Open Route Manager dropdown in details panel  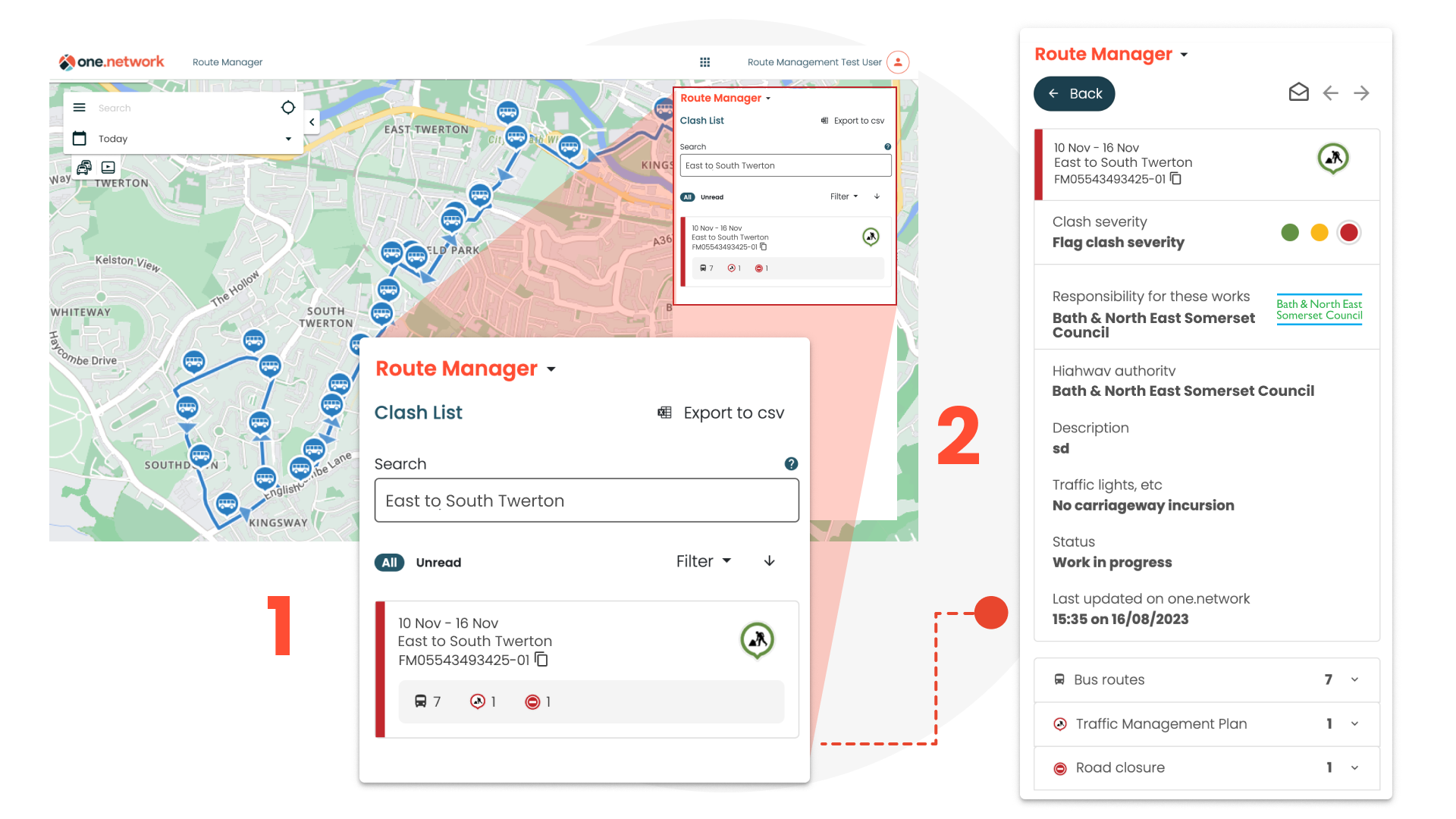pos(1184,55)
